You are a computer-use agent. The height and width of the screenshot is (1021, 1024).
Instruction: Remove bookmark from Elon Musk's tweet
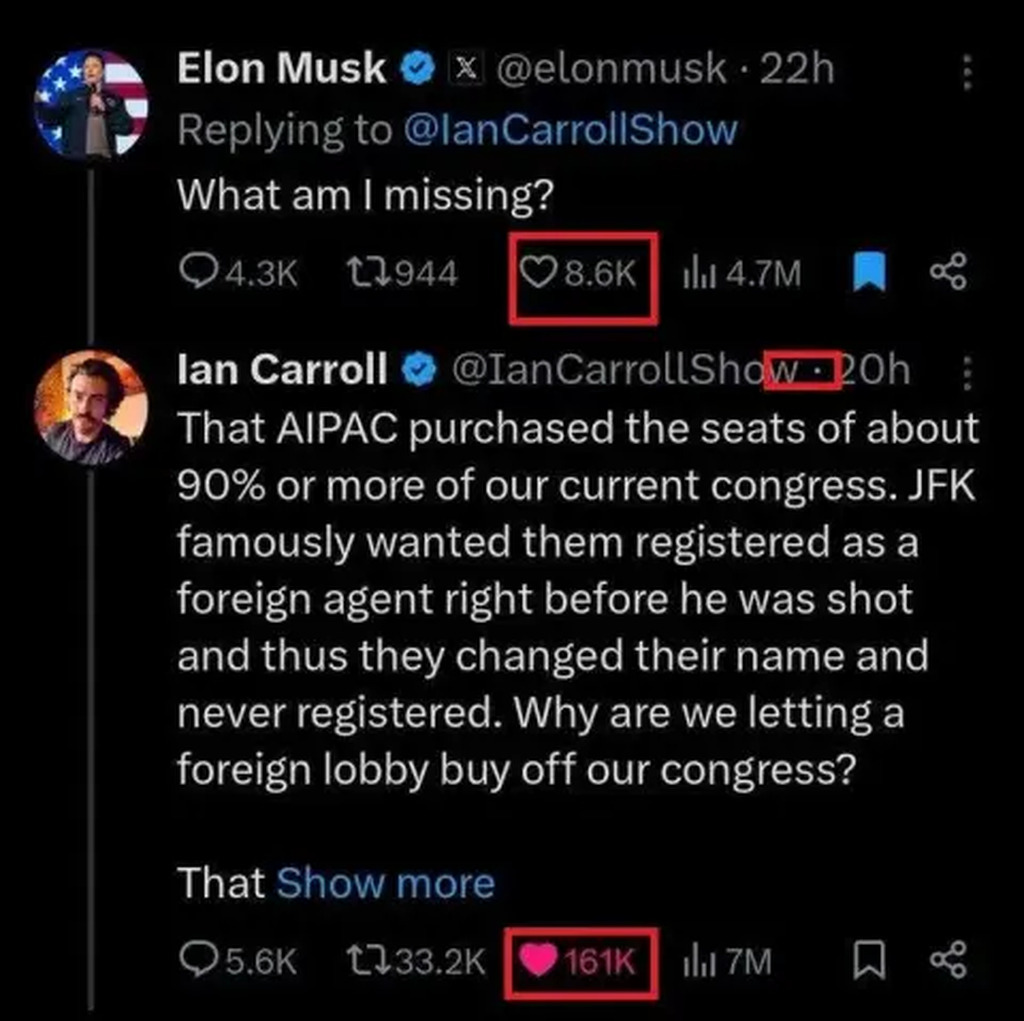point(868,272)
